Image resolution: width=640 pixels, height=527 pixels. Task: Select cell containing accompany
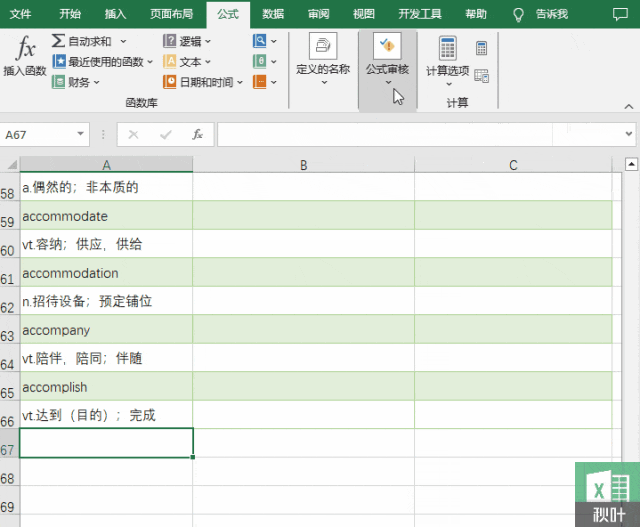[106, 329]
